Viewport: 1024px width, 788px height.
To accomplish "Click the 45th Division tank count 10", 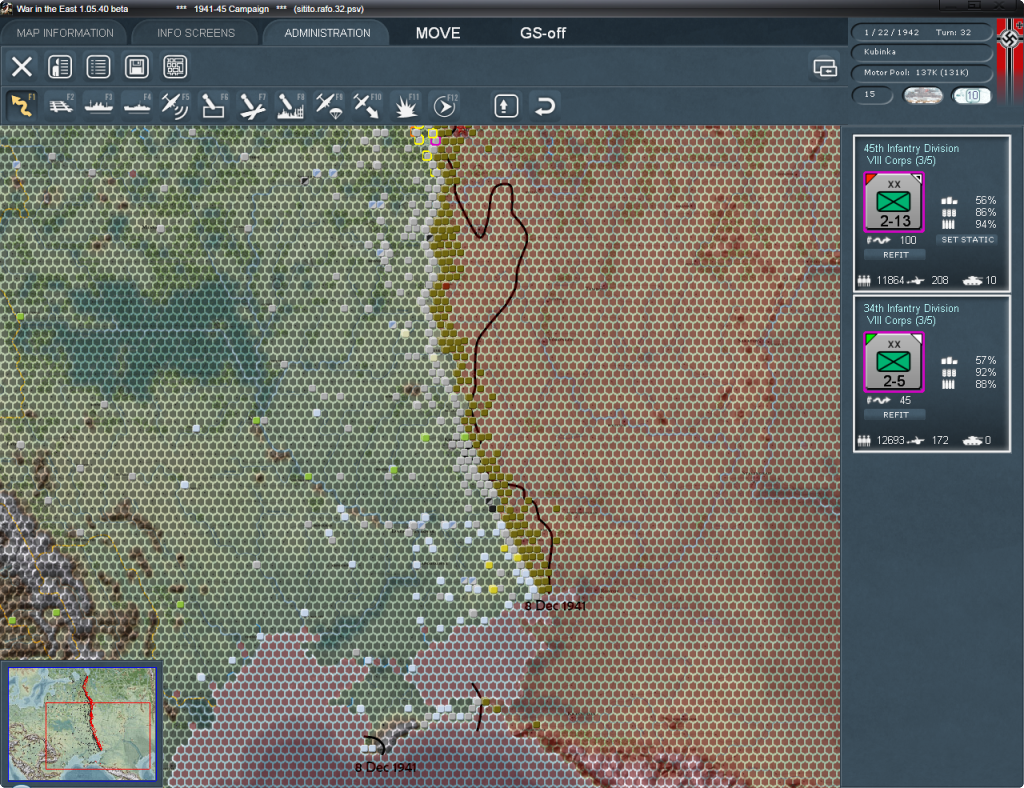I will click(991, 281).
